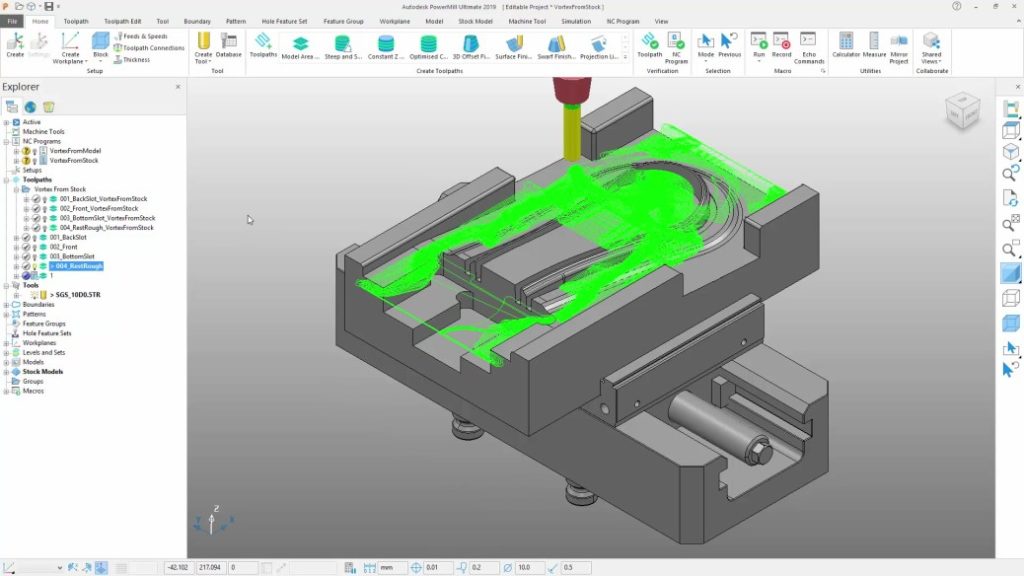Viewport: 1024px width, 576px height.
Task: Expand the NC Programs tree node
Action: click(6, 139)
